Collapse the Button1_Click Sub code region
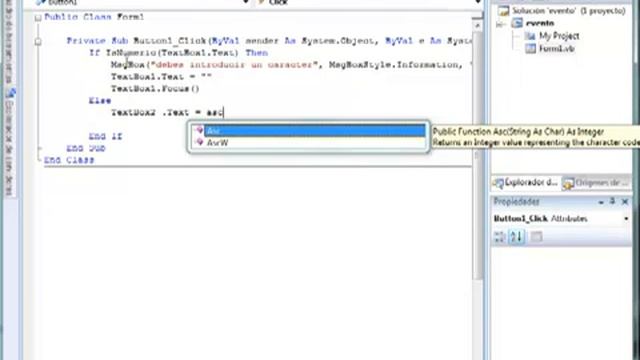 click(38, 41)
